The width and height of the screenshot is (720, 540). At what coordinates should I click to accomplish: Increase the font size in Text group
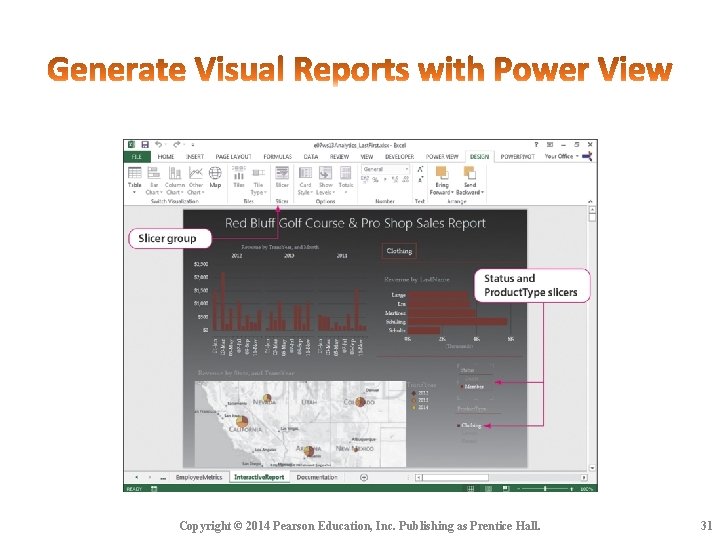coord(420,169)
